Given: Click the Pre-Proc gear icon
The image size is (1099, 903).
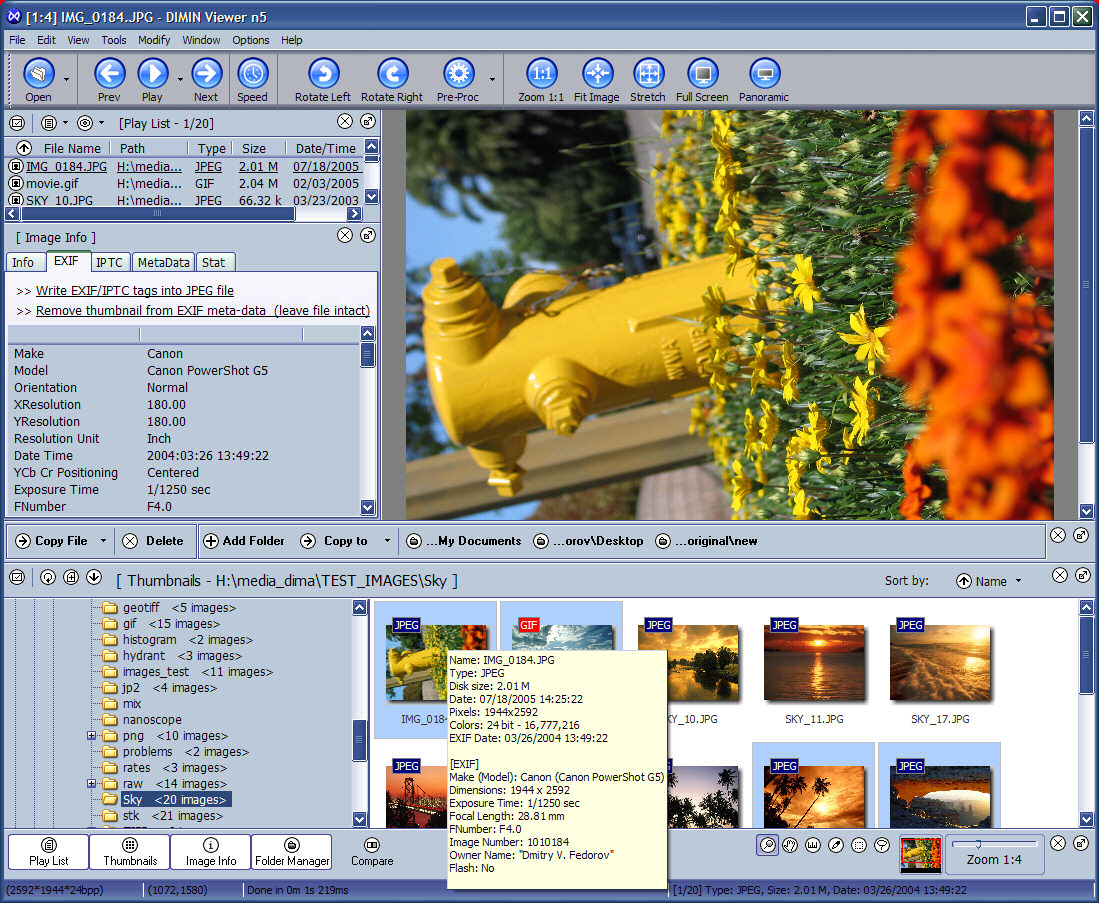Looking at the screenshot, I should 458,73.
